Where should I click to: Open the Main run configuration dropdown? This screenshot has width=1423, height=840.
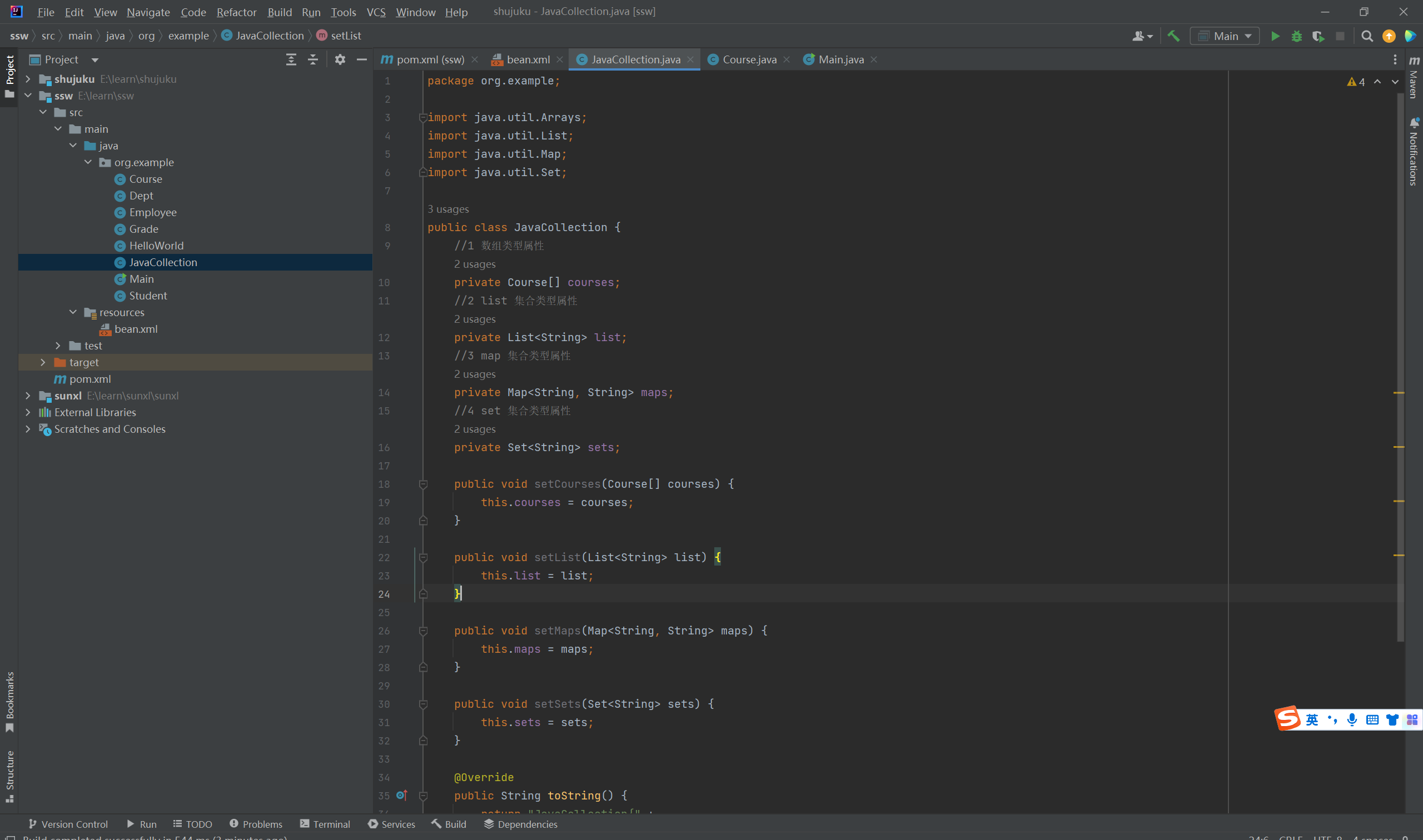pos(1224,36)
